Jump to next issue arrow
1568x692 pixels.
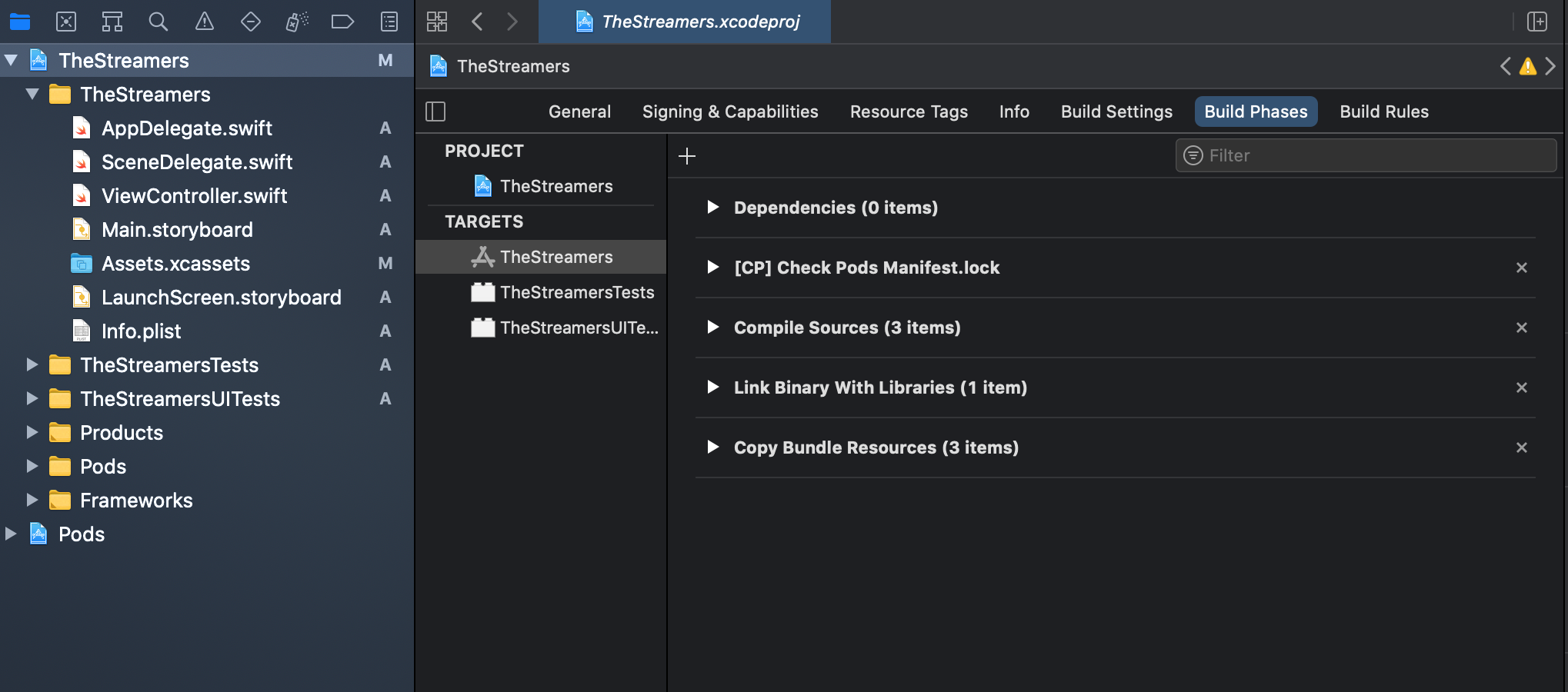point(1550,66)
